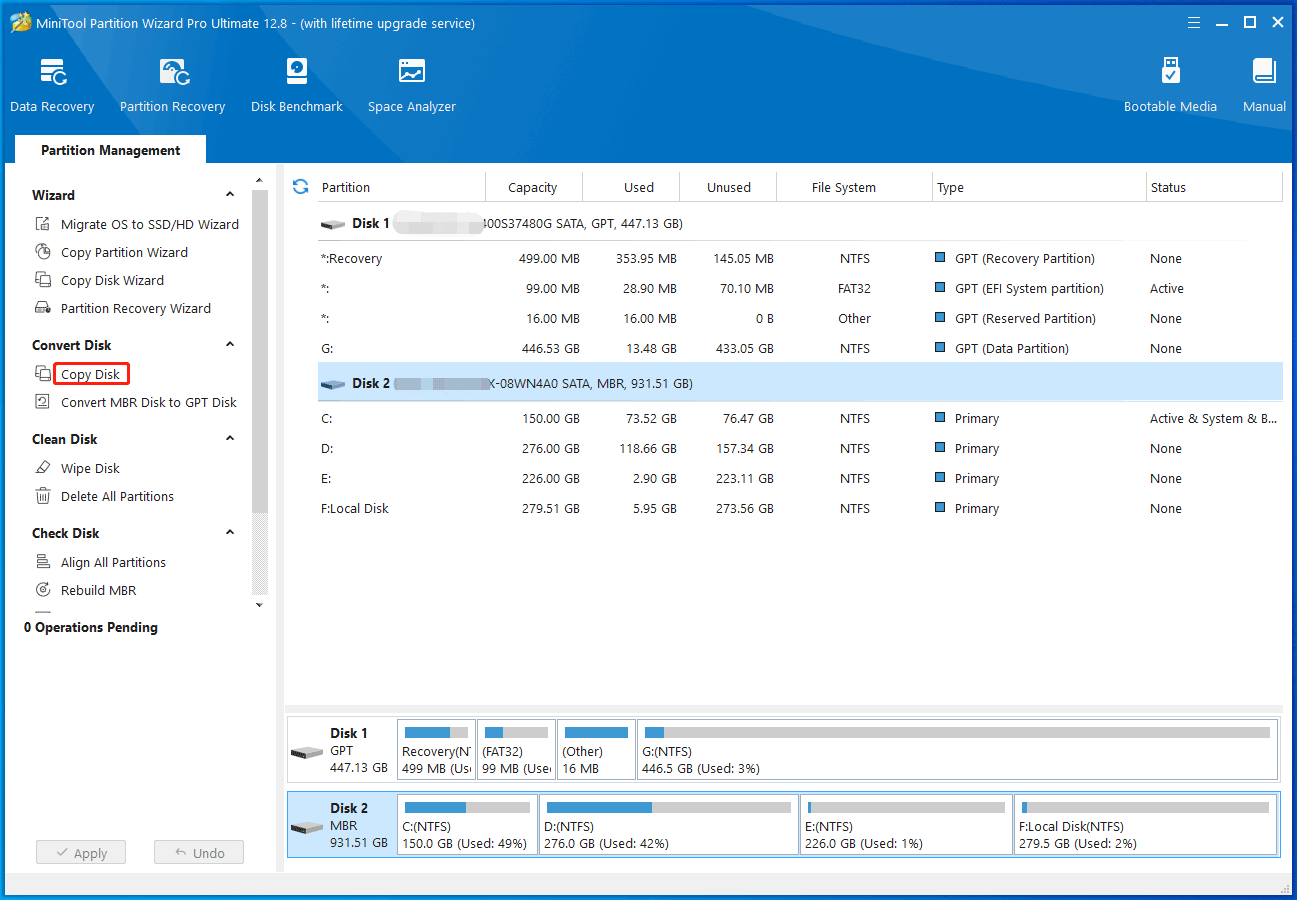Click Delete All Partitions trash icon
The image size is (1297, 900).
(x=43, y=496)
